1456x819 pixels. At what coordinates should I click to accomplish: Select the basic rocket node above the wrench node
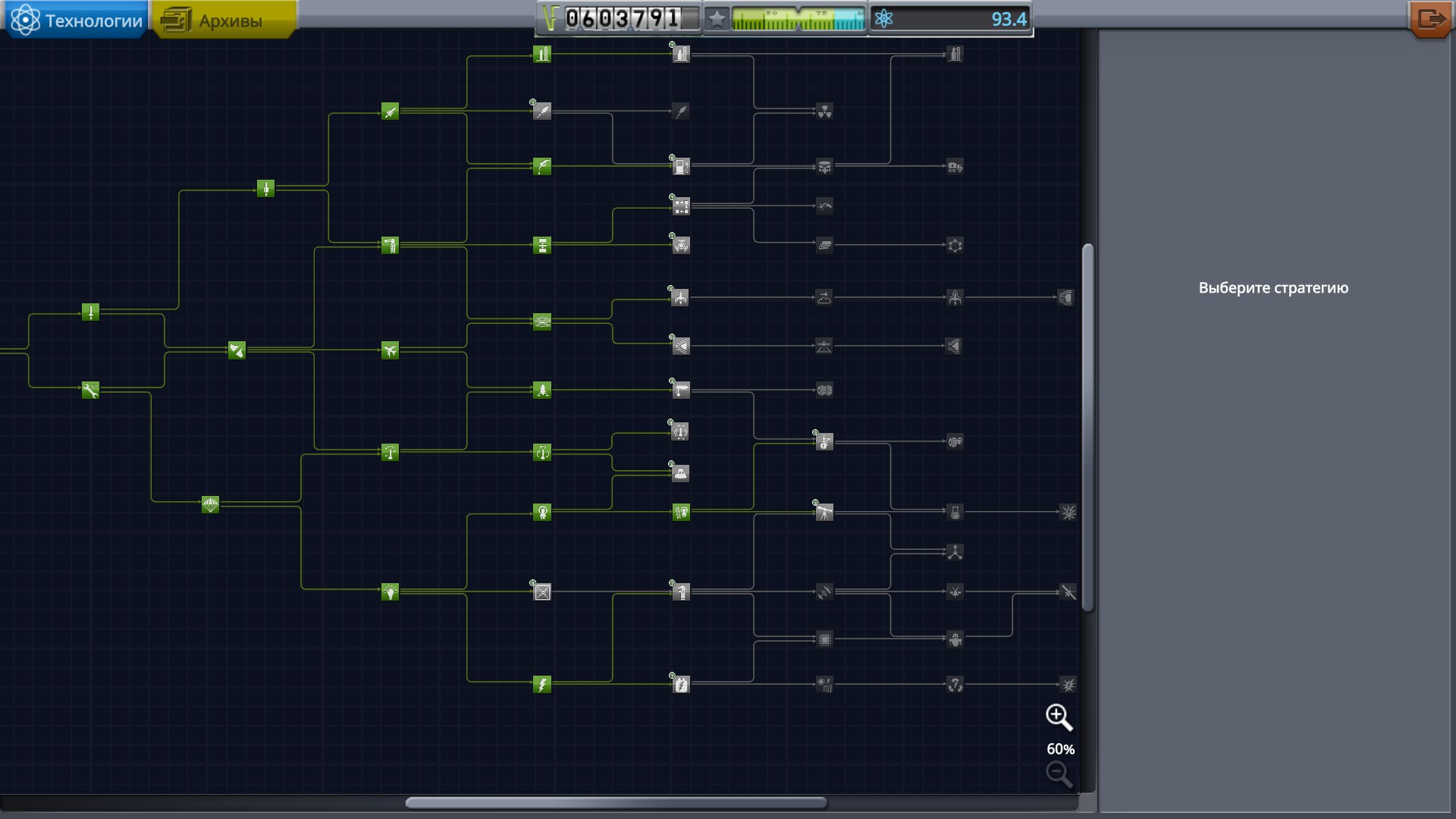click(x=90, y=312)
